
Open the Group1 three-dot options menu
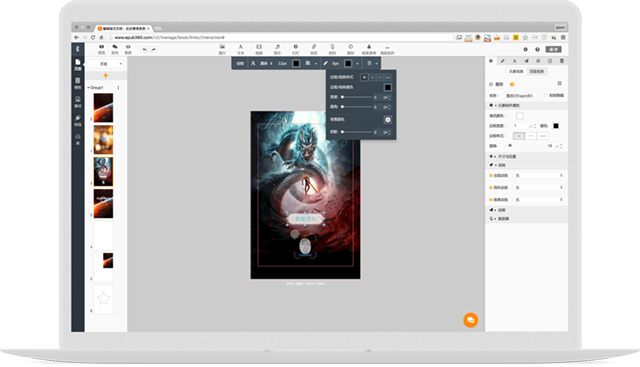(118, 88)
